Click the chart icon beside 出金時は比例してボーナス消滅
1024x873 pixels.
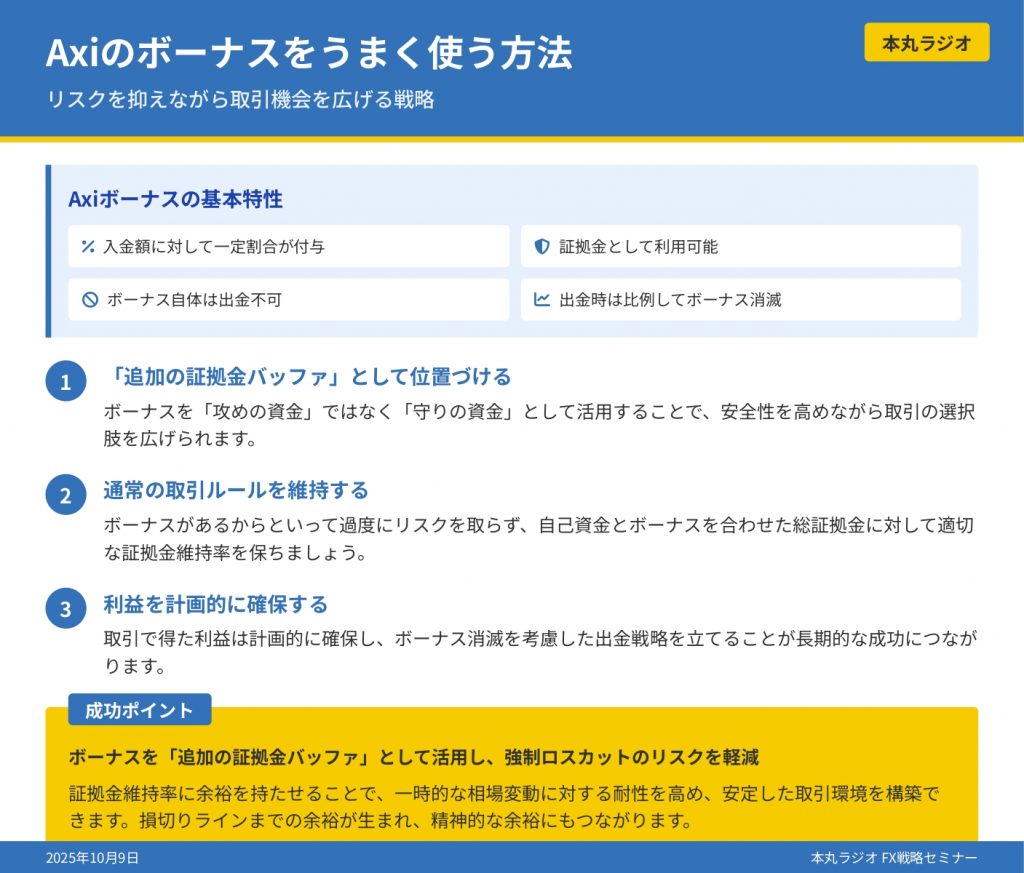[542, 299]
